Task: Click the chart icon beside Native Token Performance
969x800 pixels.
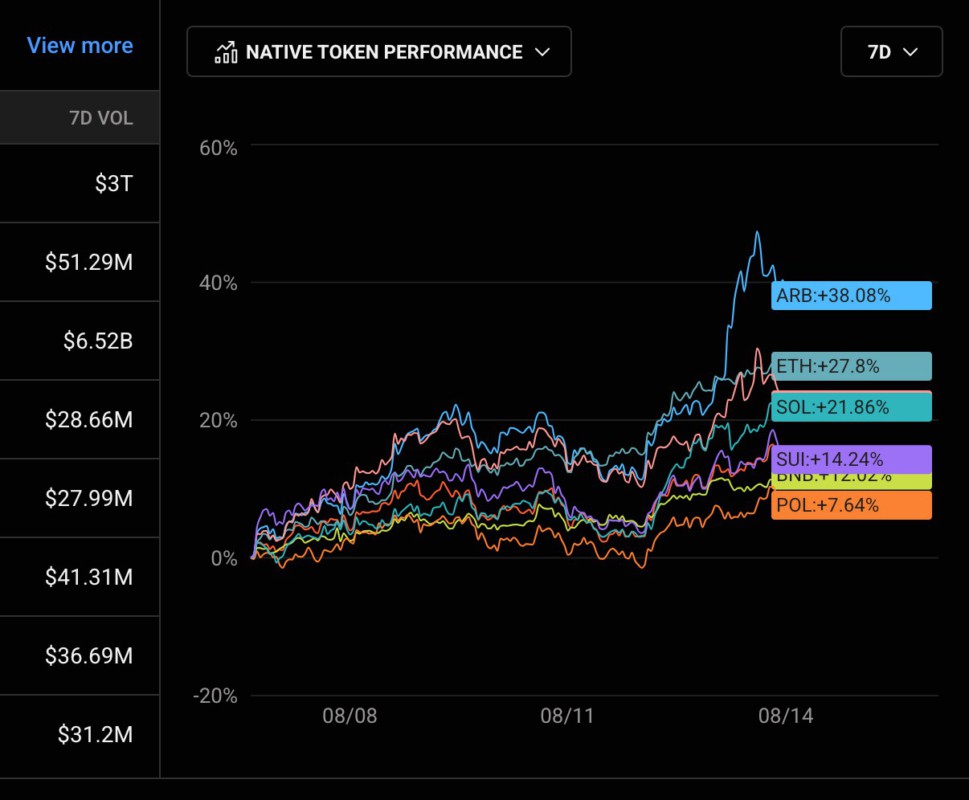Action: [x=225, y=52]
